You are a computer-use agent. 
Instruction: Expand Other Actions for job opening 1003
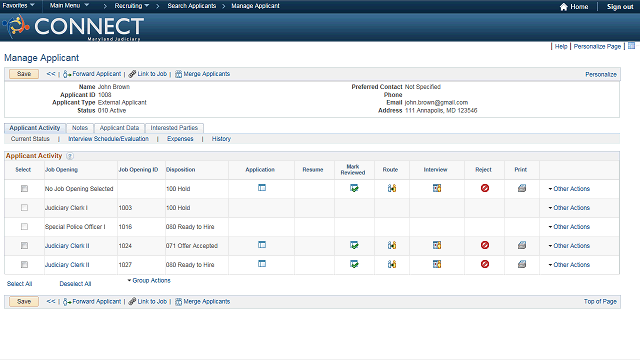[x=569, y=208]
